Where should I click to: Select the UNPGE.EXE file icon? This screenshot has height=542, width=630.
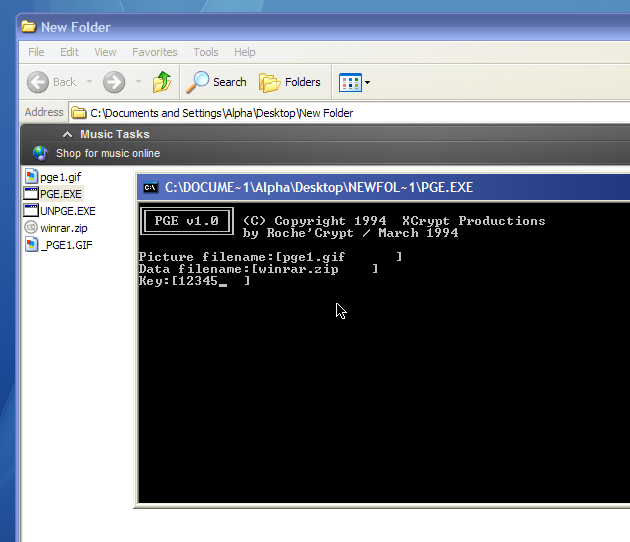point(31,211)
